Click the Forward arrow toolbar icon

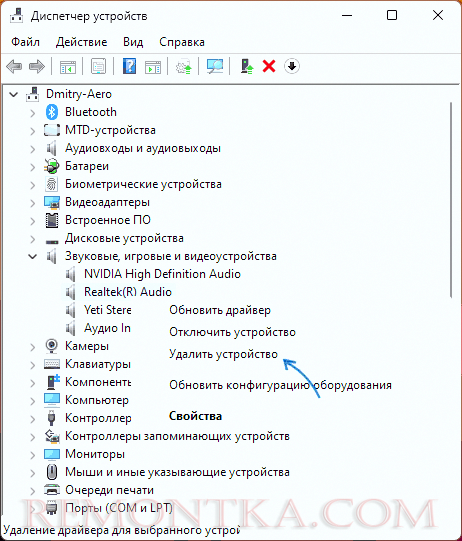(x=37, y=66)
